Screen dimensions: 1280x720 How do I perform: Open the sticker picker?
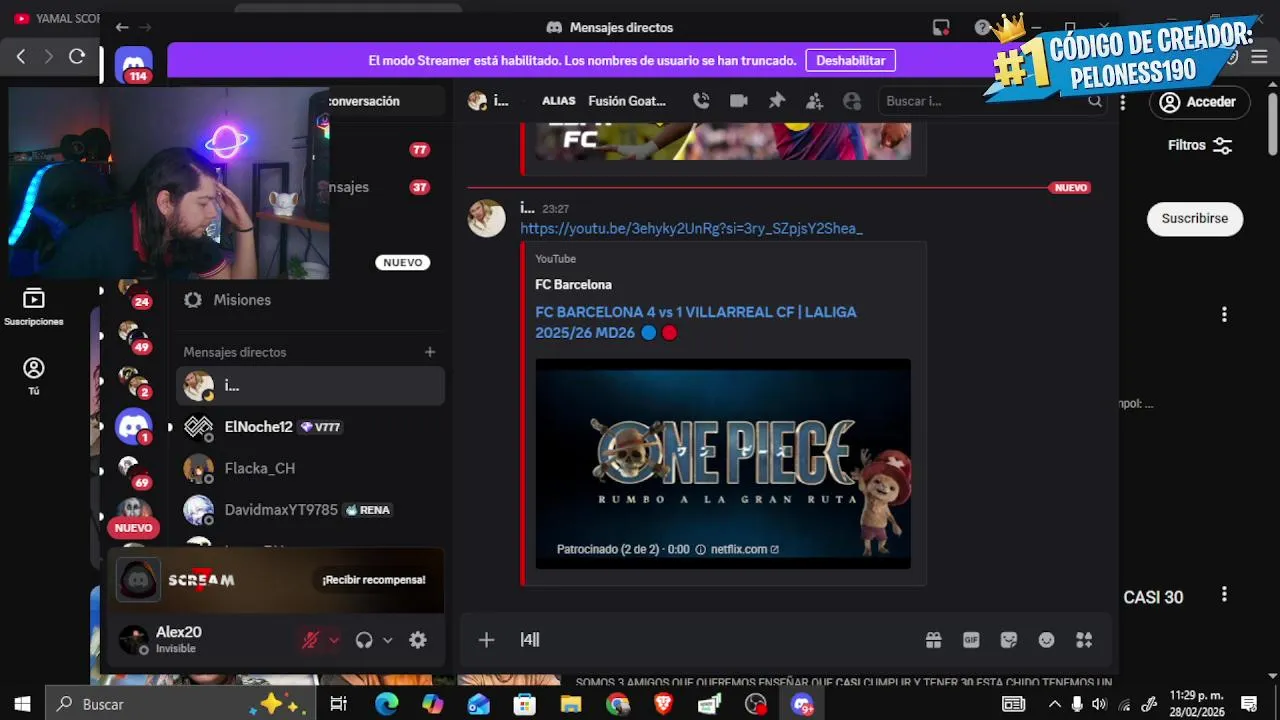tap(1009, 640)
